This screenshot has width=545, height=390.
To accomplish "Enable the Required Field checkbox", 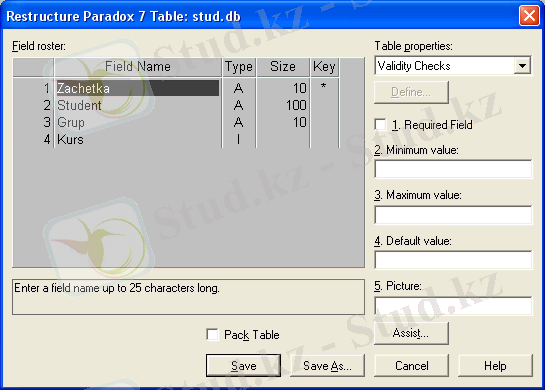I will coord(381,125).
